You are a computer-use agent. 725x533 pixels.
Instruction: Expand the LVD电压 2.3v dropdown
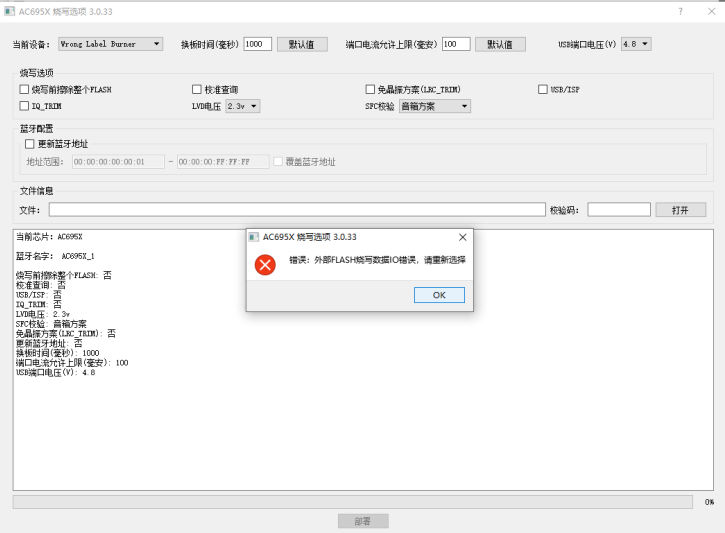[243, 106]
